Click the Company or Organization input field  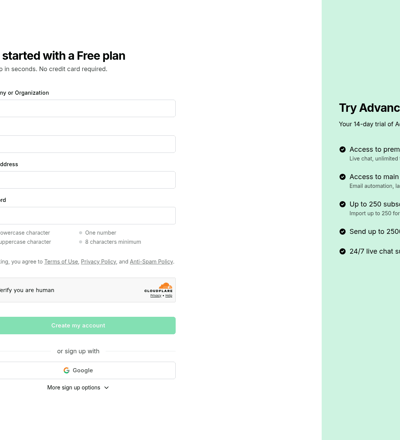pos(87,108)
